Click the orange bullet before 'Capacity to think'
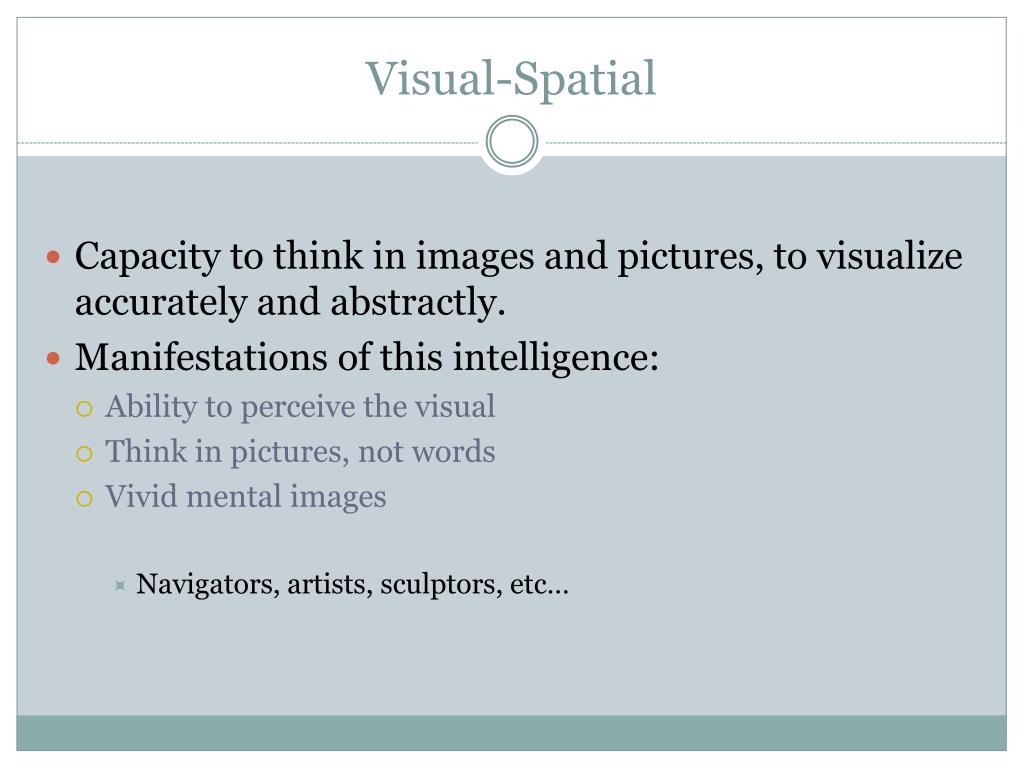 click(x=54, y=257)
